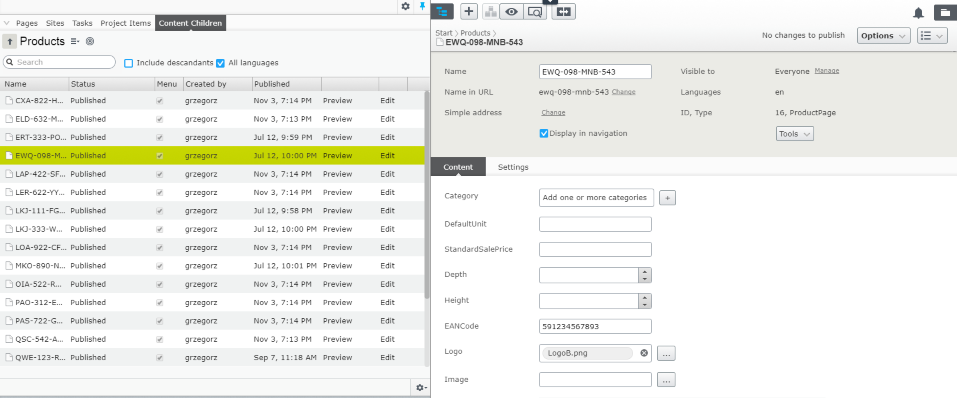Image resolution: width=957 pixels, height=398 pixels.
Task: Toggle Menu checkbox in QSC-542 row
Action: tap(159, 339)
